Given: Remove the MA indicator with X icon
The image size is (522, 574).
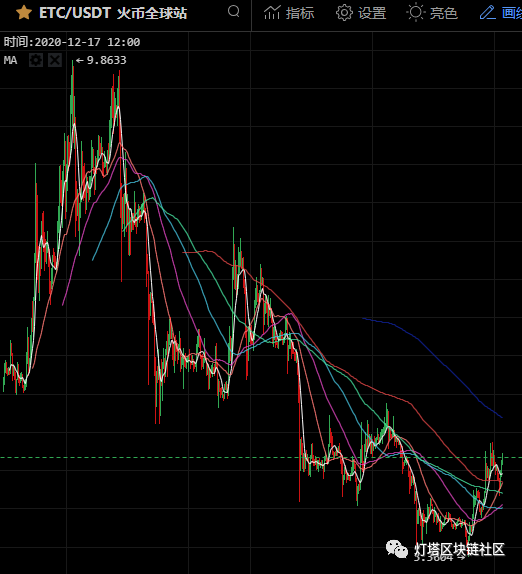Looking at the screenshot, I should tap(55, 60).
